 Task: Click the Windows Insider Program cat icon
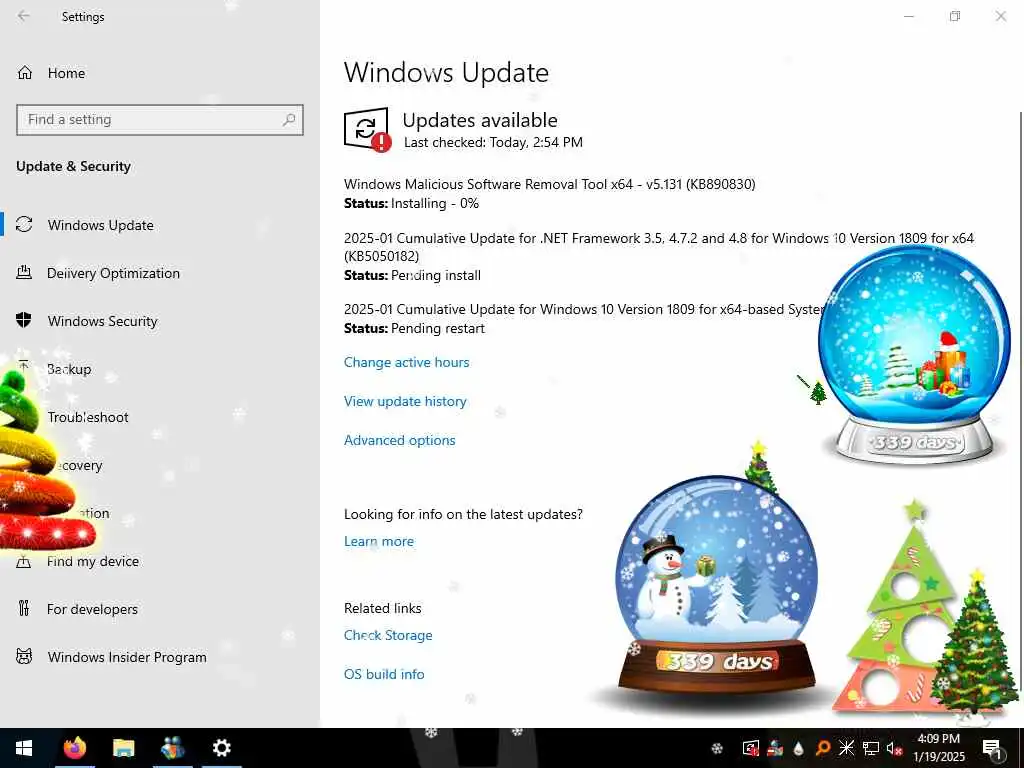tap(24, 657)
